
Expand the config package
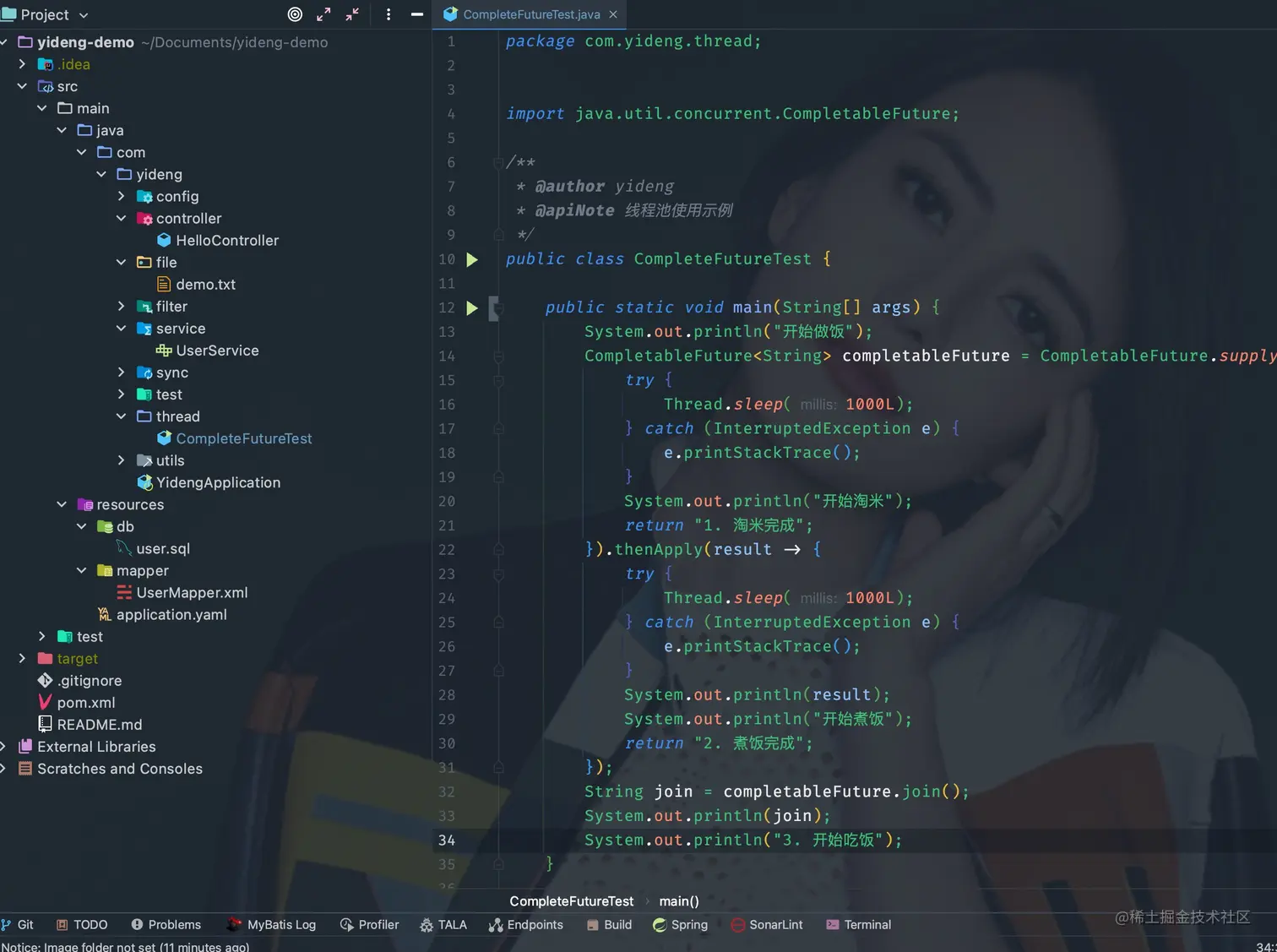pyautogui.click(x=121, y=196)
